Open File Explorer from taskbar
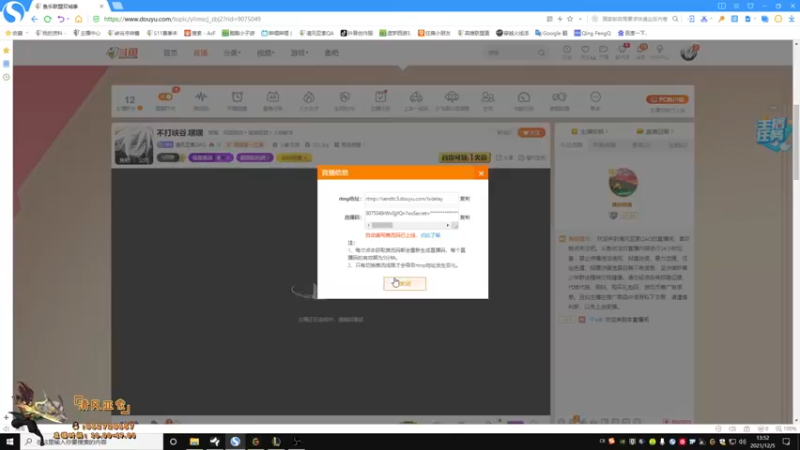The image size is (800, 450). [194, 441]
